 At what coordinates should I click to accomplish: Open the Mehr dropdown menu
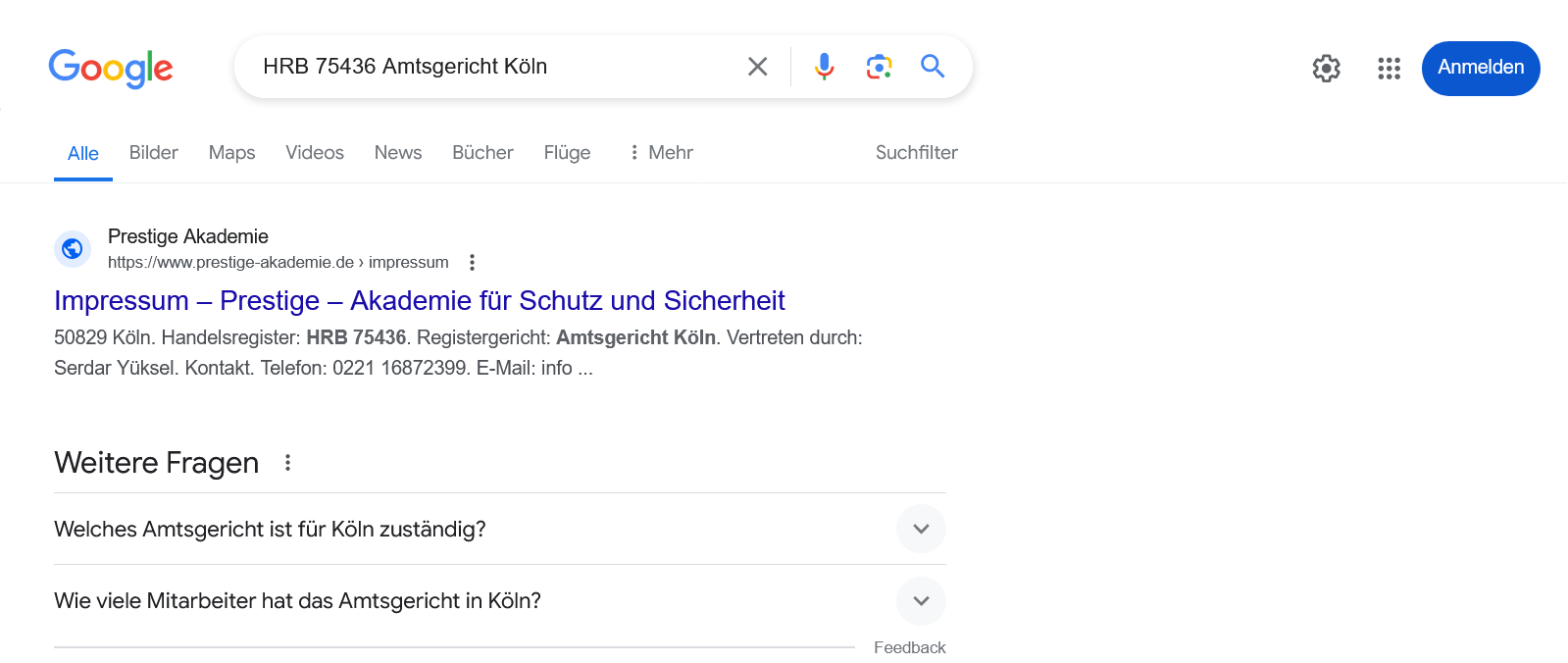(x=661, y=153)
